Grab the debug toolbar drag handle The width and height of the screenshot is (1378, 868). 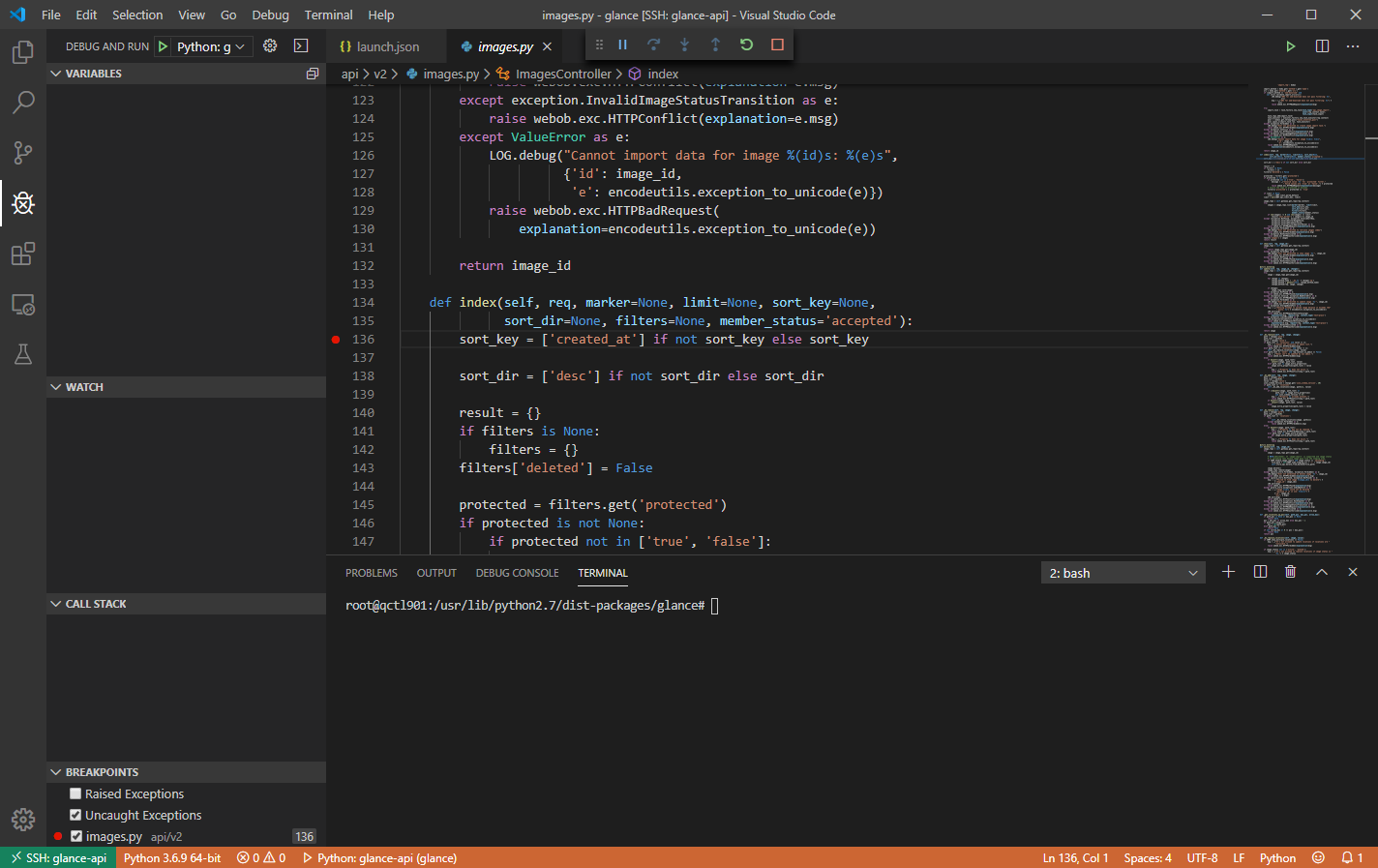pyautogui.click(x=599, y=45)
